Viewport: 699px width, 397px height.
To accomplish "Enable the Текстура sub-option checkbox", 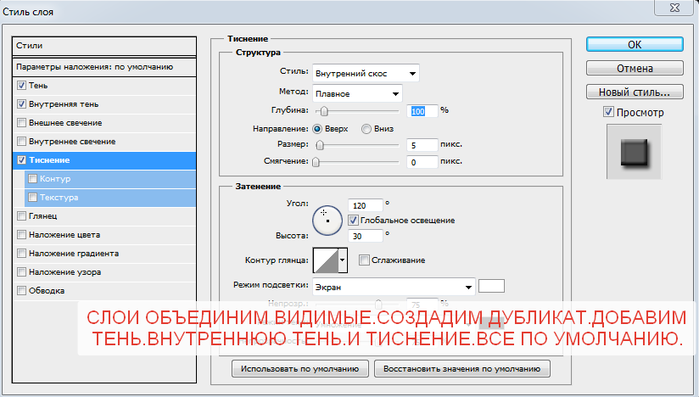I will click(x=33, y=197).
